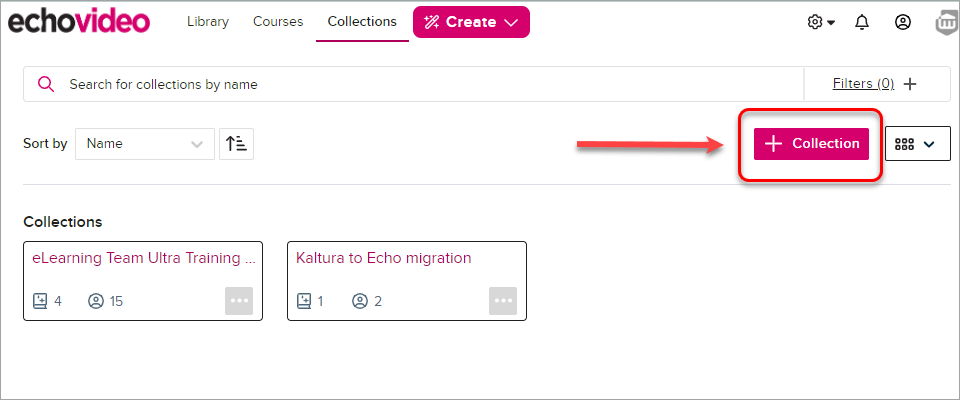Open three-dot menu on eLearning Team collection
Image resolution: width=960 pixels, height=400 pixels.
(239, 301)
